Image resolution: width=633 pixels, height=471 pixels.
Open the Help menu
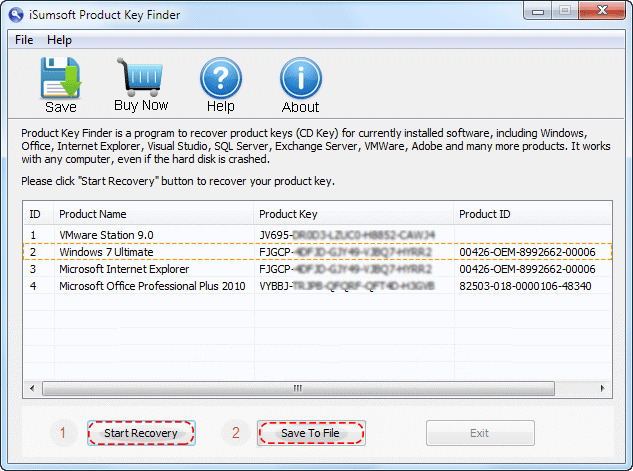[x=59, y=40]
